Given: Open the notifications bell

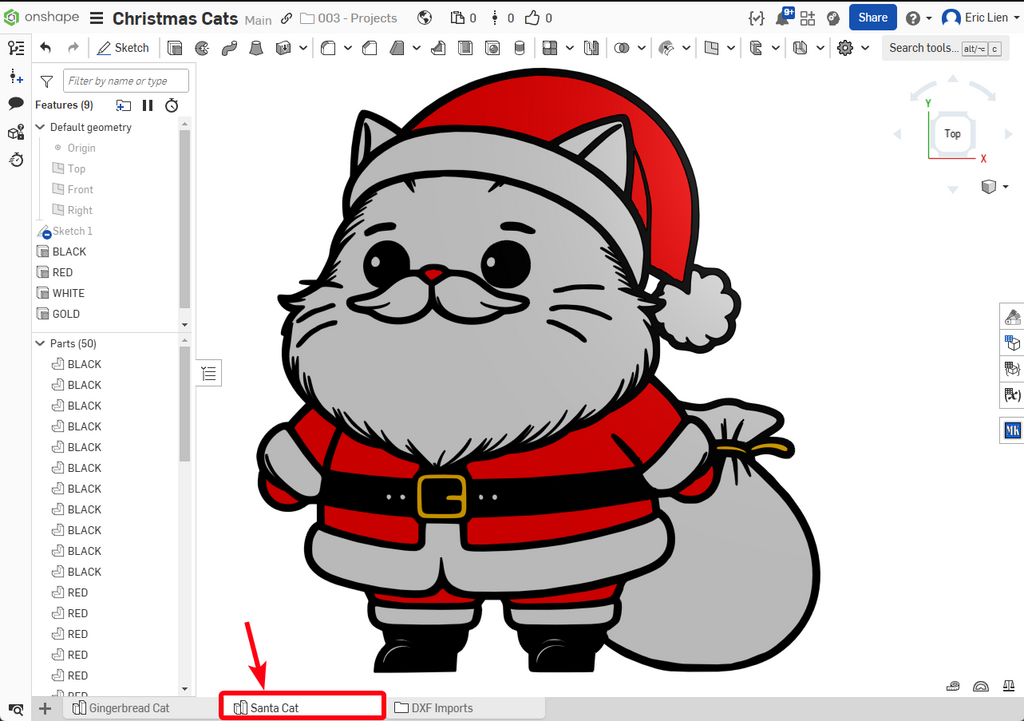Looking at the screenshot, I should coord(783,18).
